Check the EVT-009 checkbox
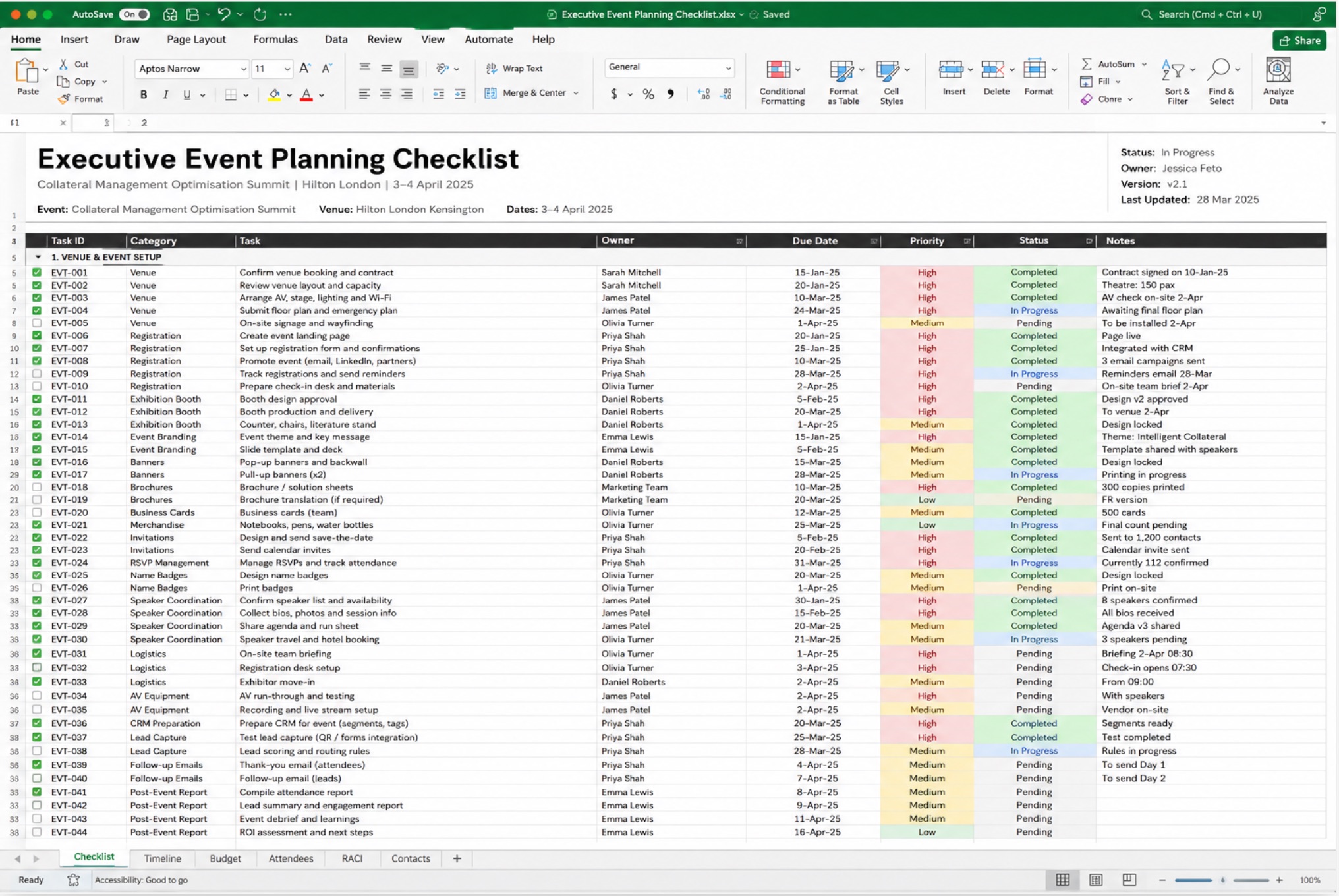The image size is (1339, 896). pos(37,374)
